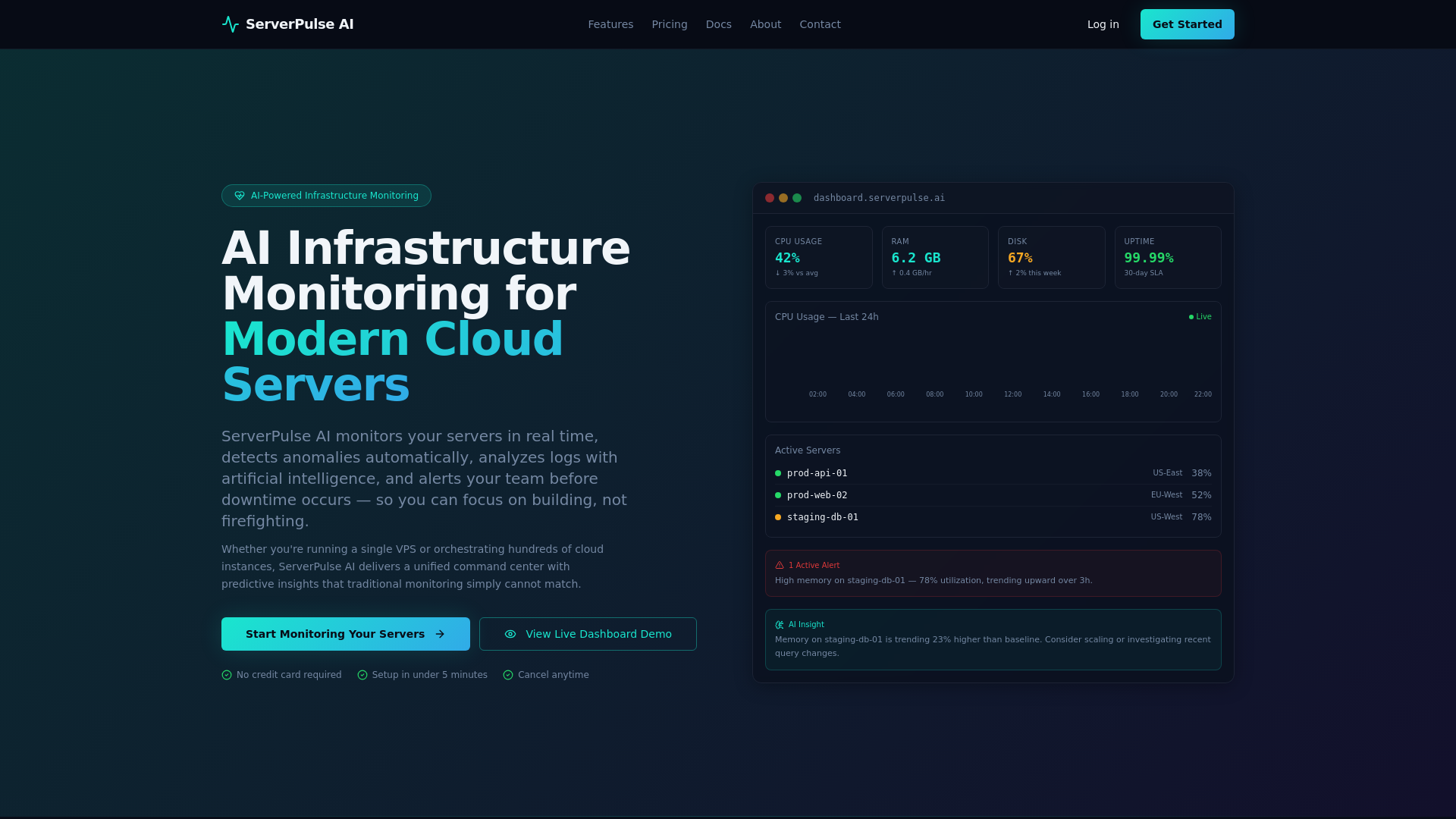Click the Get Started button
The image size is (1456, 819).
click(1188, 24)
